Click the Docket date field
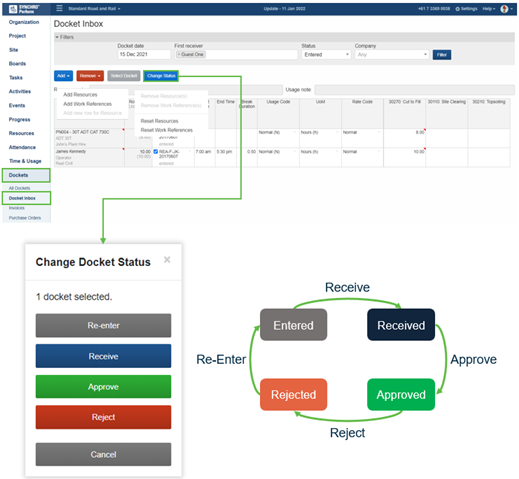 pyautogui.click(x=144, y=54)
